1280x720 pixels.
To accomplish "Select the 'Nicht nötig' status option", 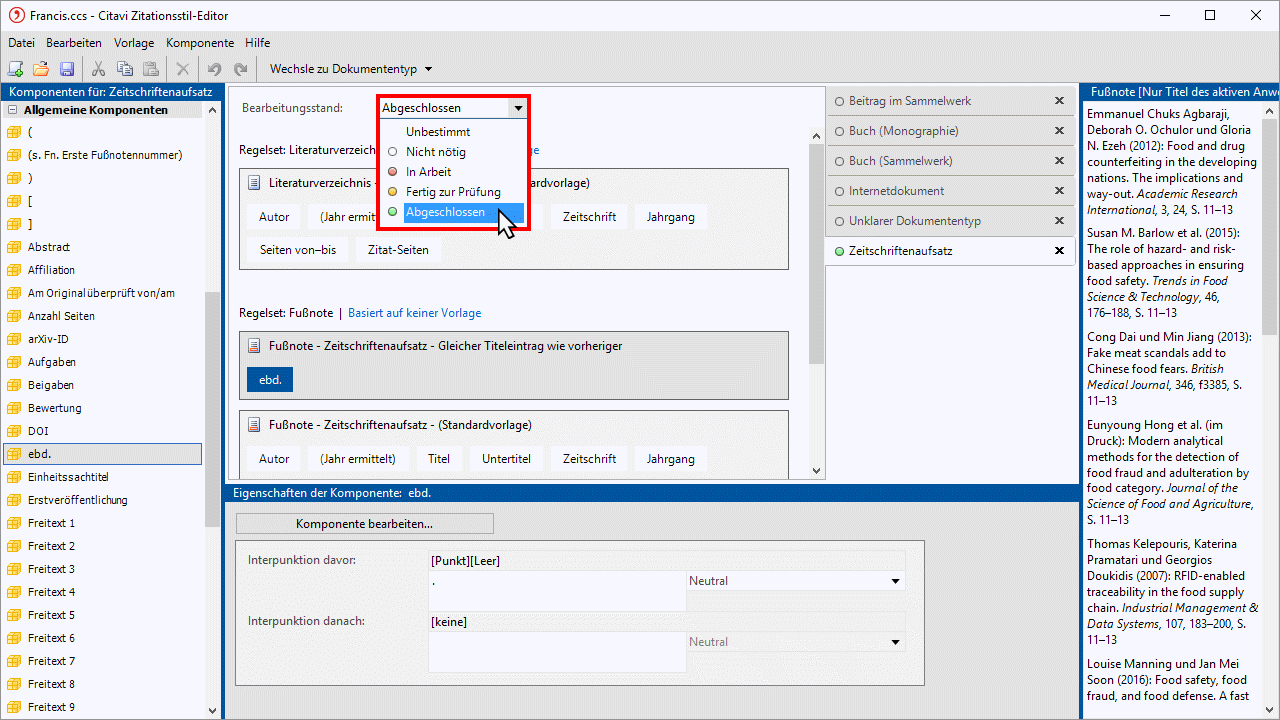I will pos(435,152).
